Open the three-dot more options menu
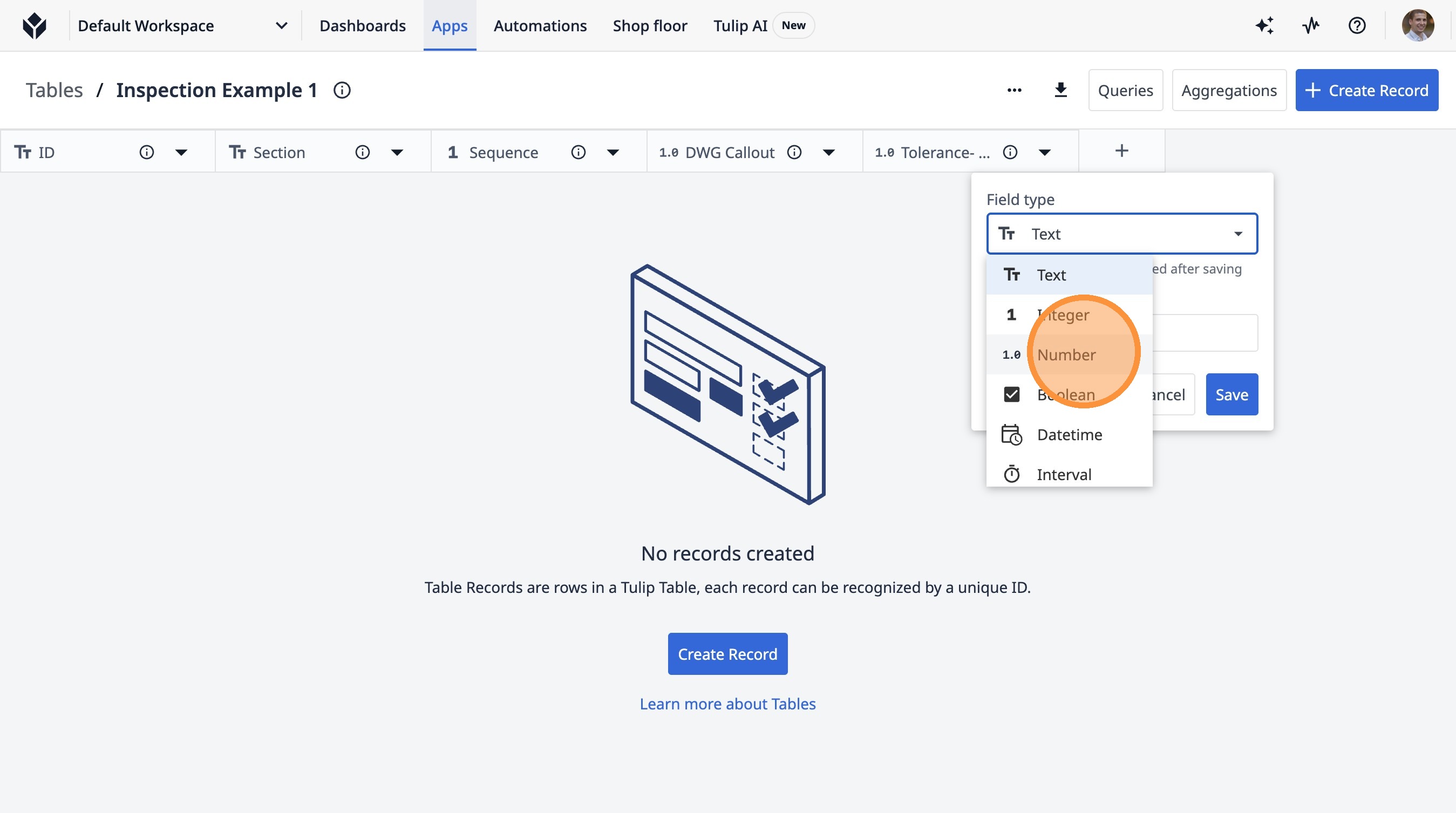Image resolution: width=1456 pixels, height=813 pixels. pyautogui.click(x=1014, y=90)
